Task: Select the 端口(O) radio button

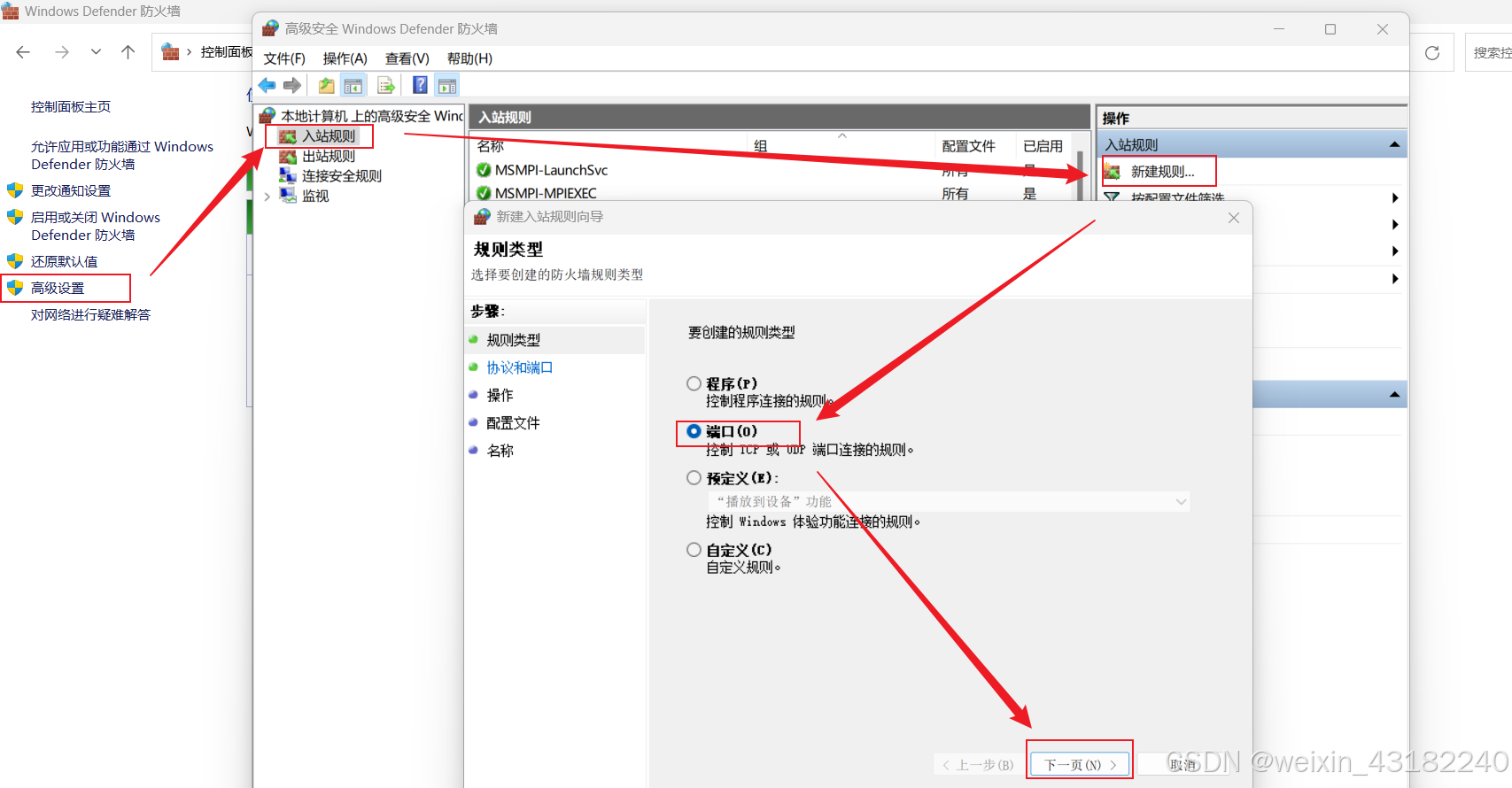Action: [694, 431]
